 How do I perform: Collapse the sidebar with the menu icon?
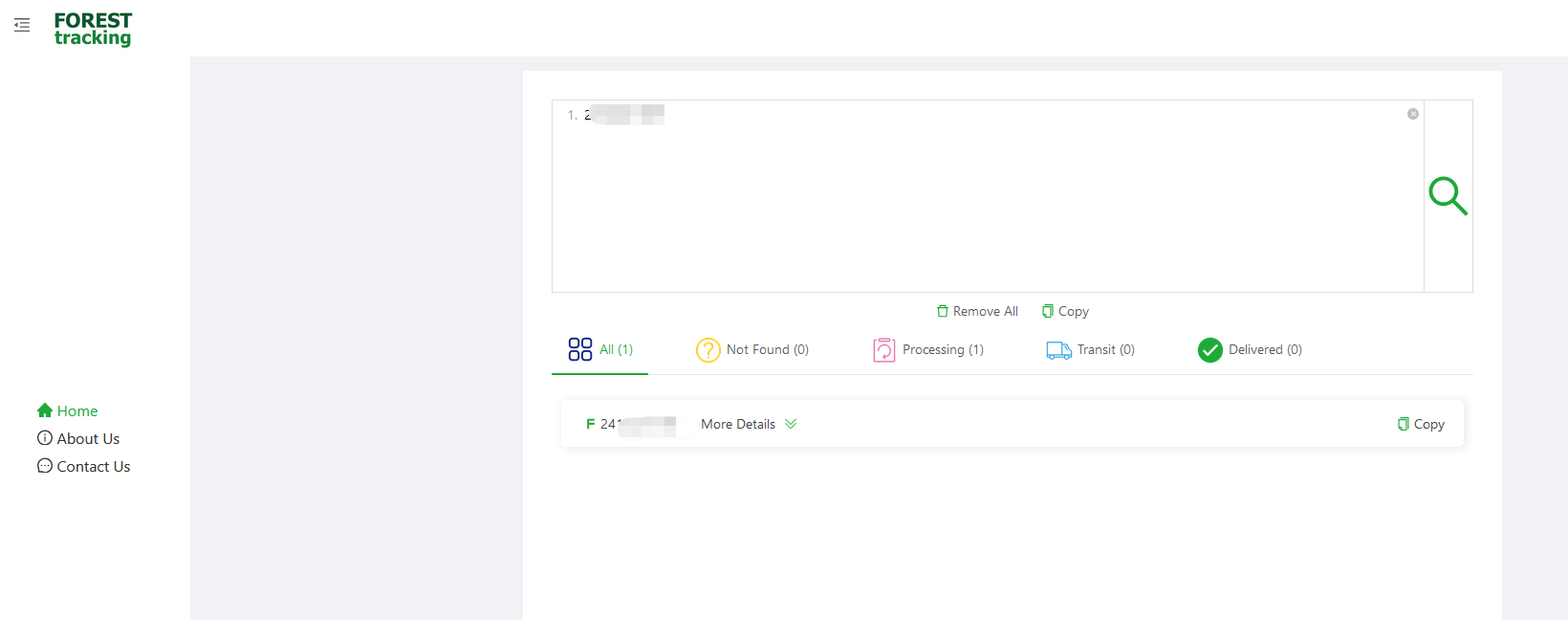pyautogui.click(x=22, y=25)
